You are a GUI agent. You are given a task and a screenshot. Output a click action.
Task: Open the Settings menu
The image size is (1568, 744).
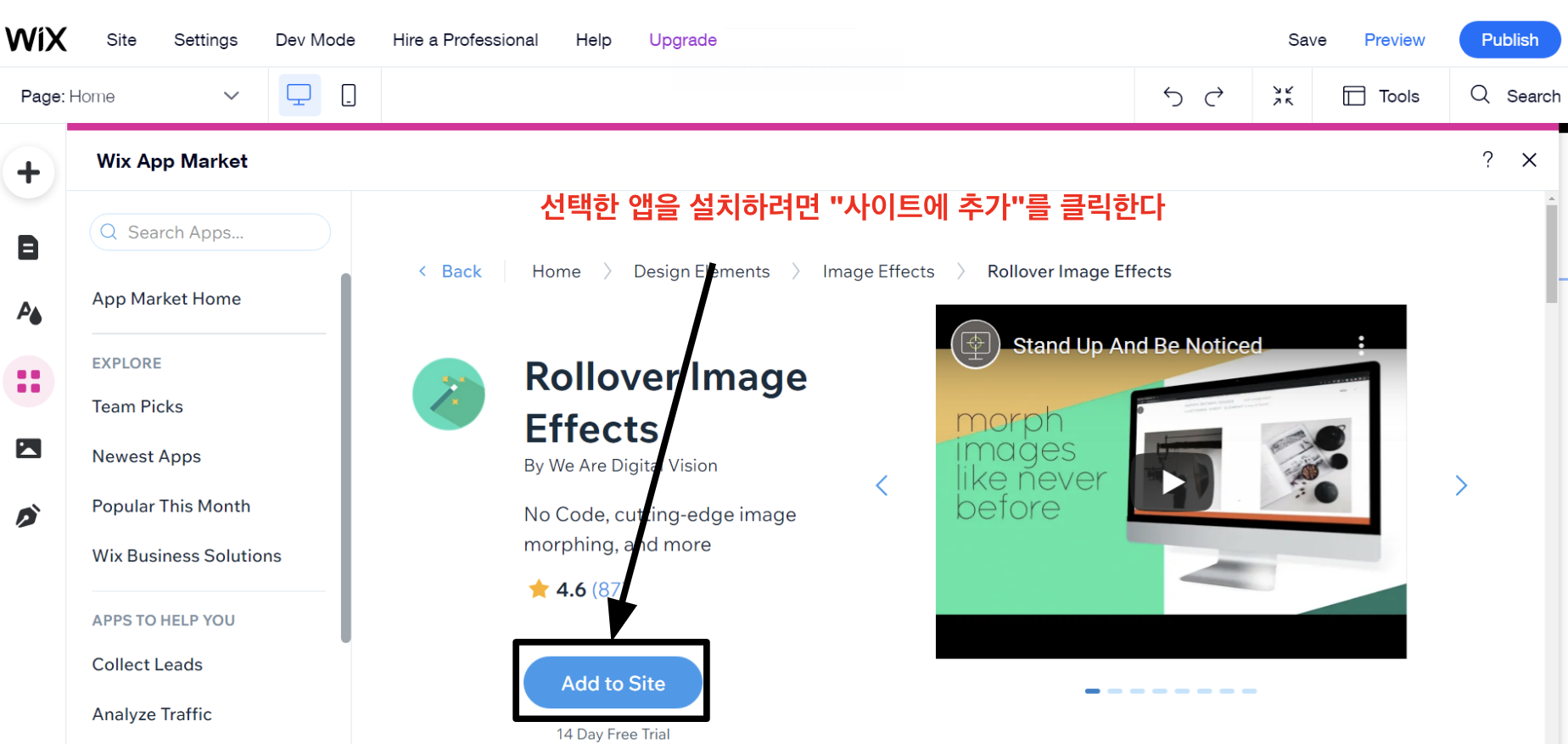[205, 40]
